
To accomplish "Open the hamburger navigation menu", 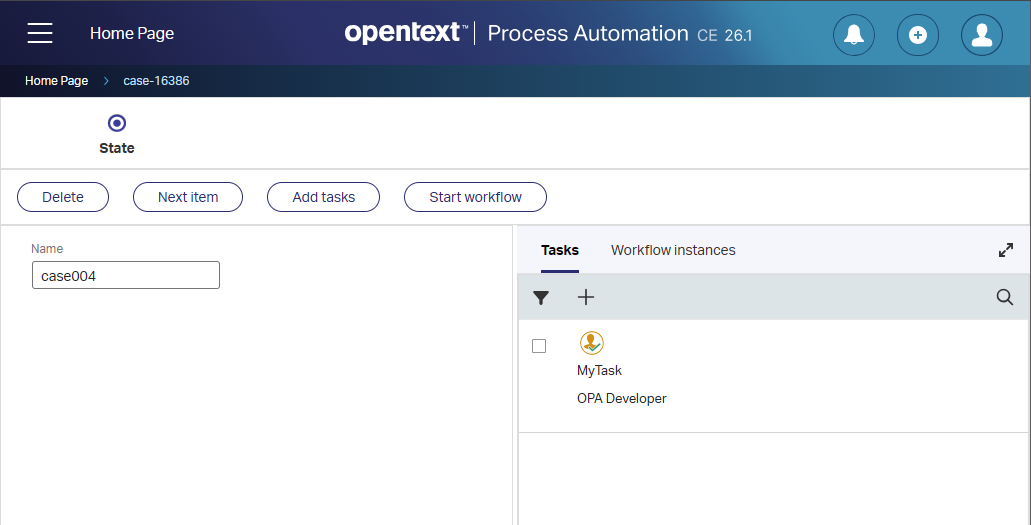I will (40, 33).
